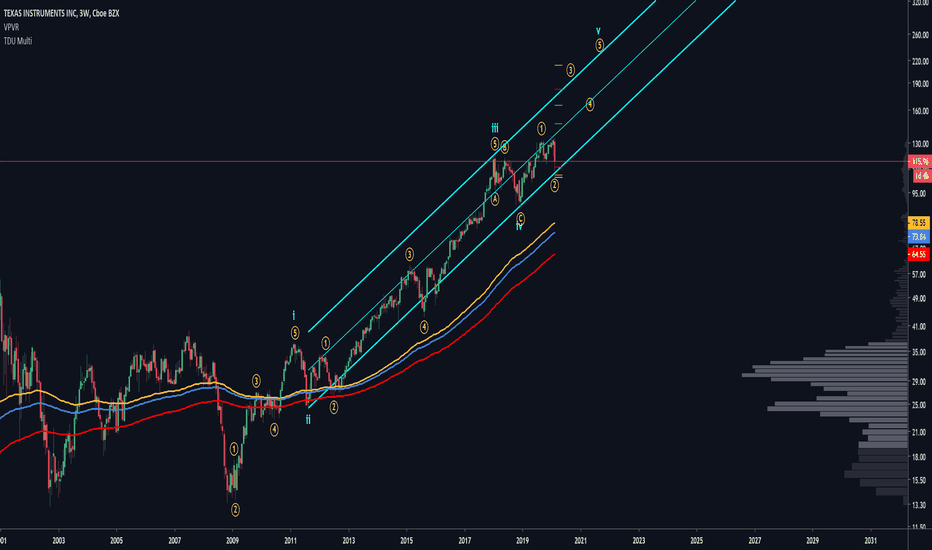
Task: Select the upper cyan trend channel line
Action: (481, 166)
